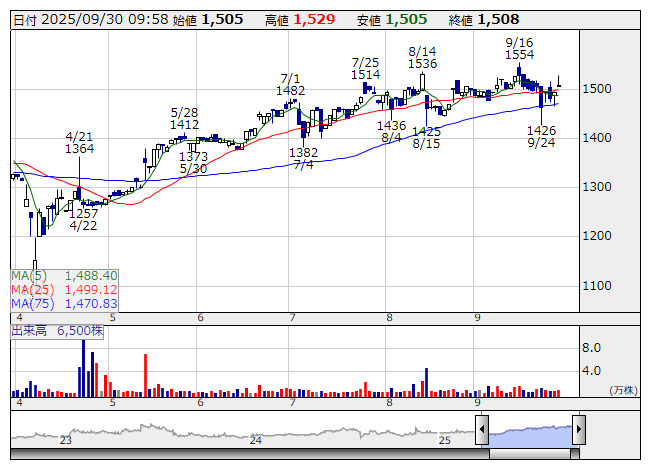Click year 23 in the navigator overview
The image size is (653, 470).
(x=66, y=440)
